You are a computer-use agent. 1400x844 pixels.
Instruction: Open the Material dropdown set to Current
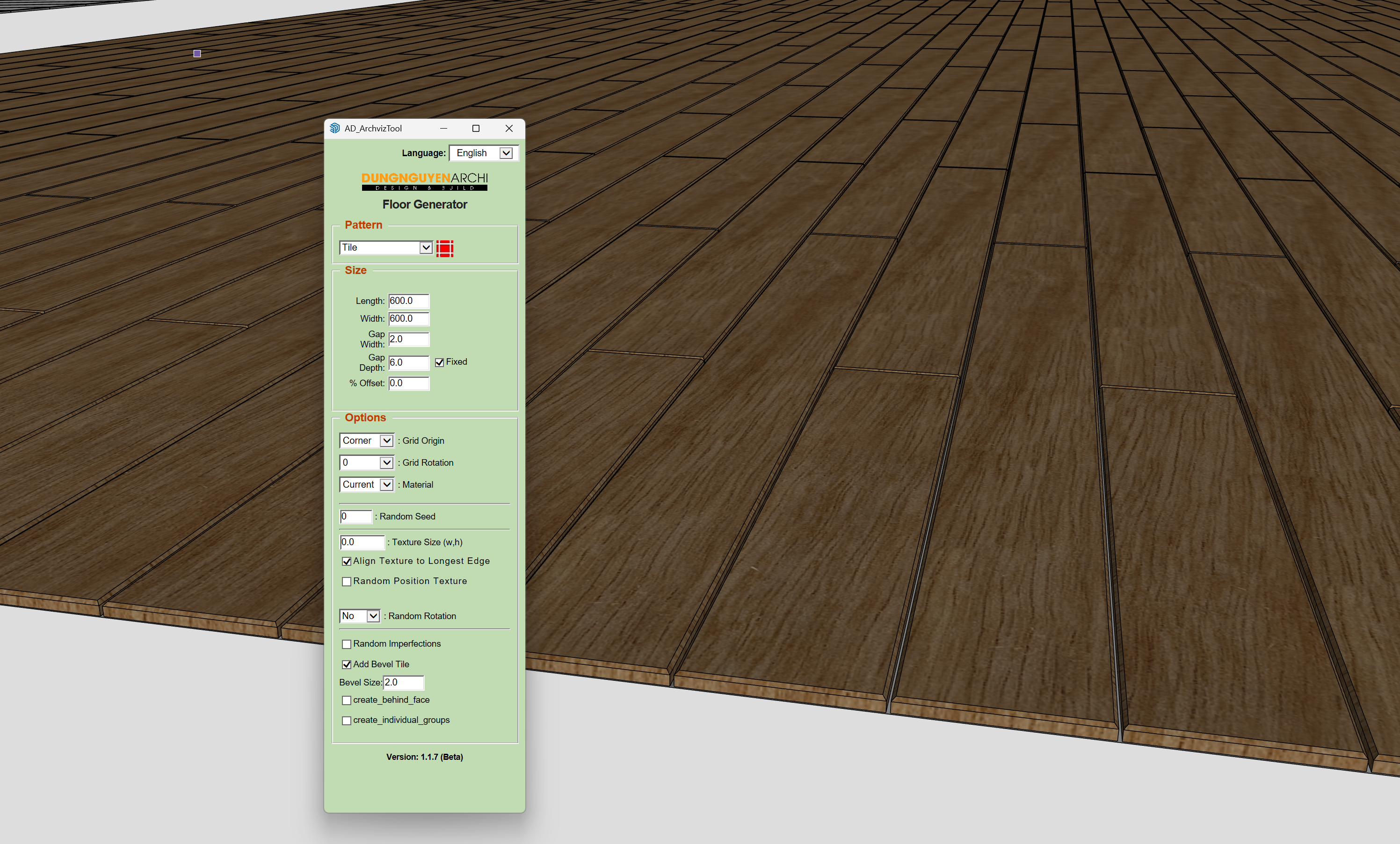coord(366,484)
